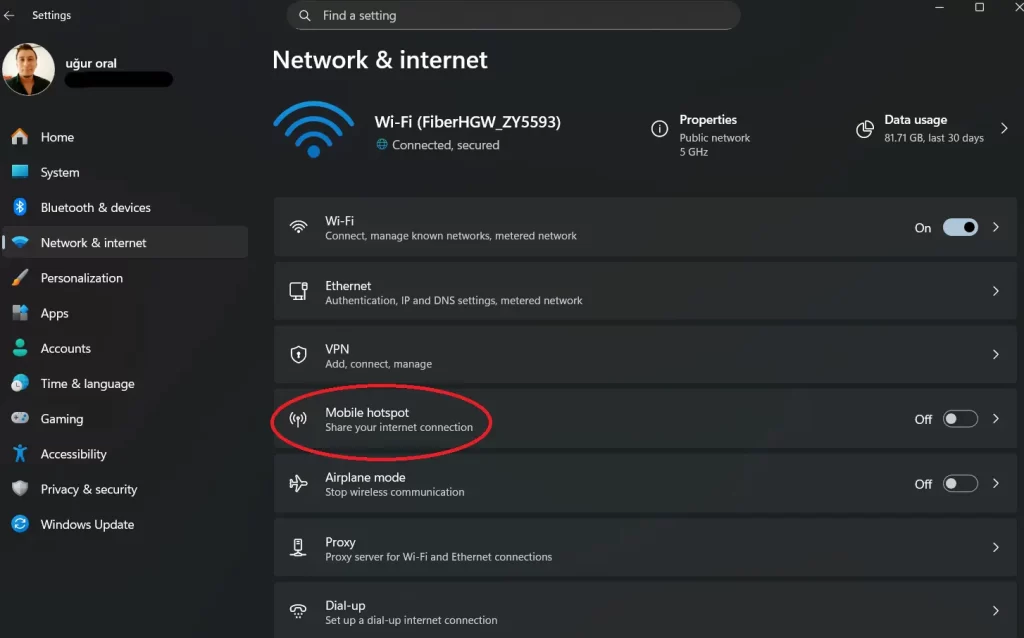Image resolution: width=1024 pixels, height=638 pixels.
Task: Click the Wi-Fi signal icon
Action: pyautogui.click(x=298, y=227)
